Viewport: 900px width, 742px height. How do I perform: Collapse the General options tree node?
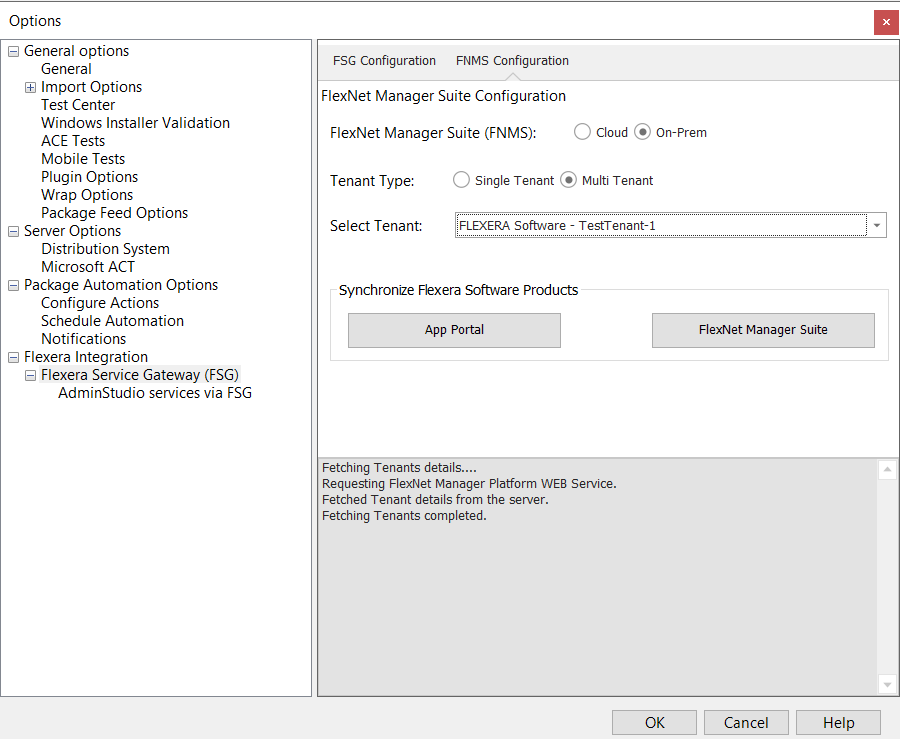click(14, 51)
